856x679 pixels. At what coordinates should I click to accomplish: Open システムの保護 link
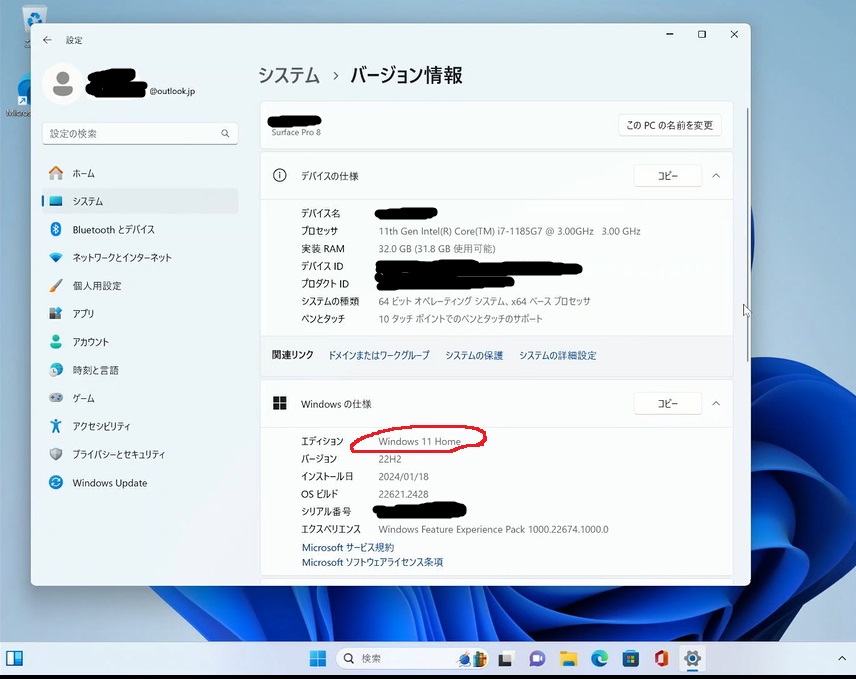(x=474, y=355)
